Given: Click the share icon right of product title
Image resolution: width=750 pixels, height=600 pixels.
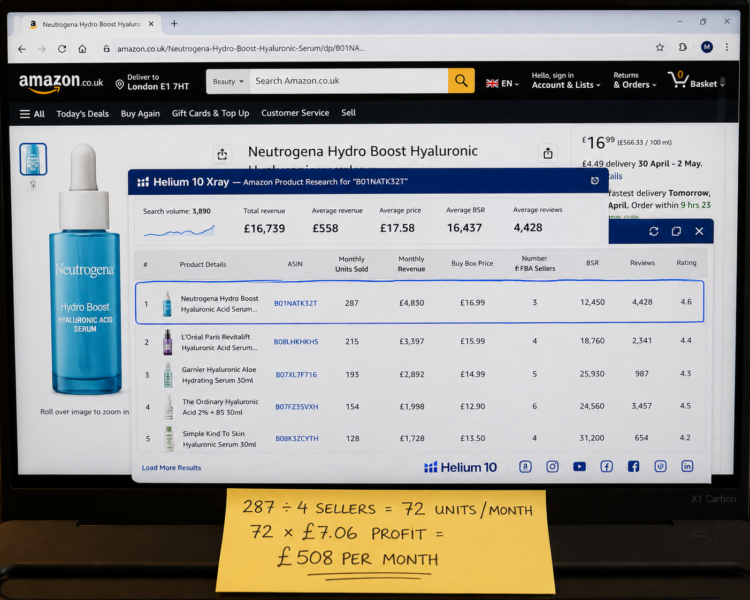Looking at the screenshot, I should pos(548,153).
